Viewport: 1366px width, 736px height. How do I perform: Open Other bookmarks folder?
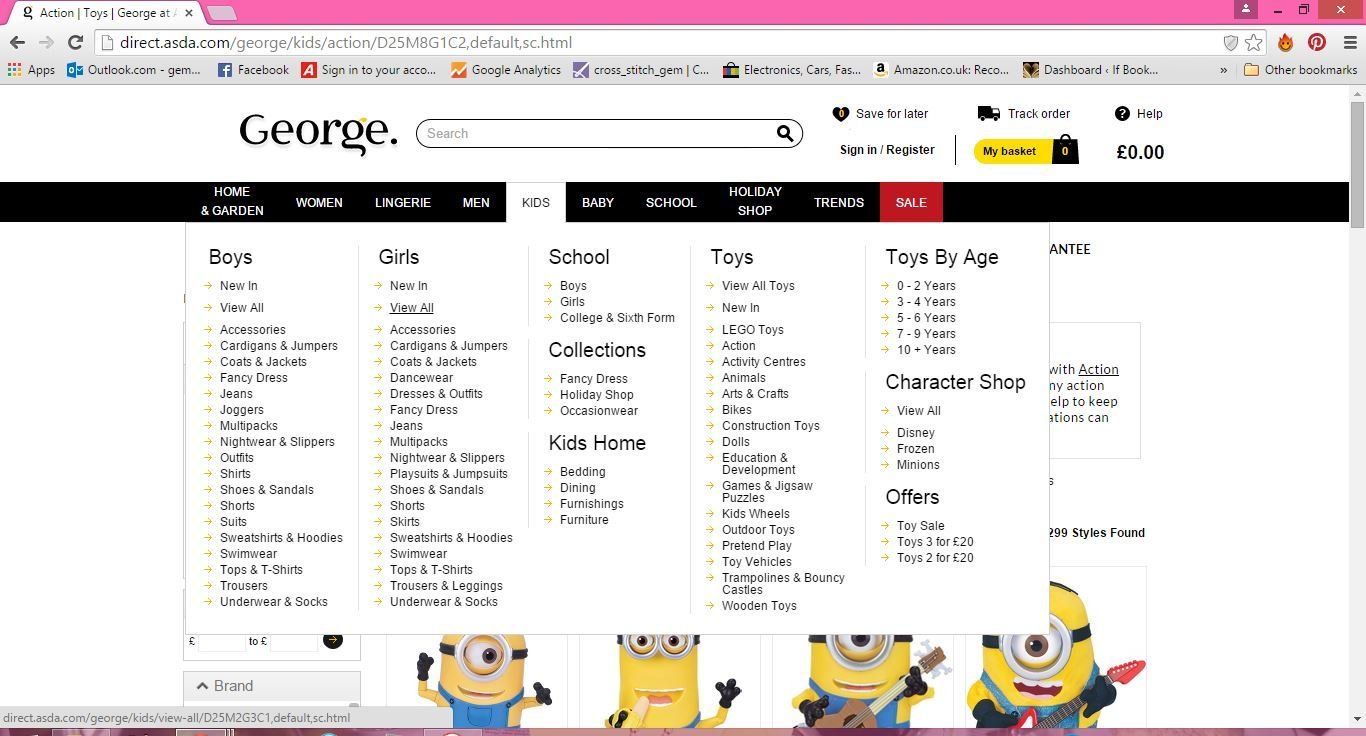1300,70
